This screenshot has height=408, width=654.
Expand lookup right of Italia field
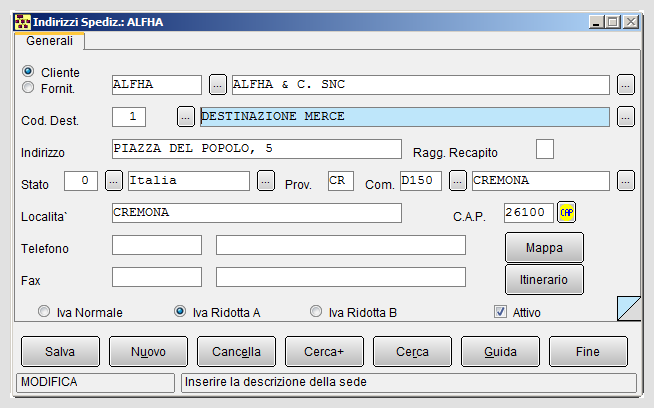(x=266, y=181)
